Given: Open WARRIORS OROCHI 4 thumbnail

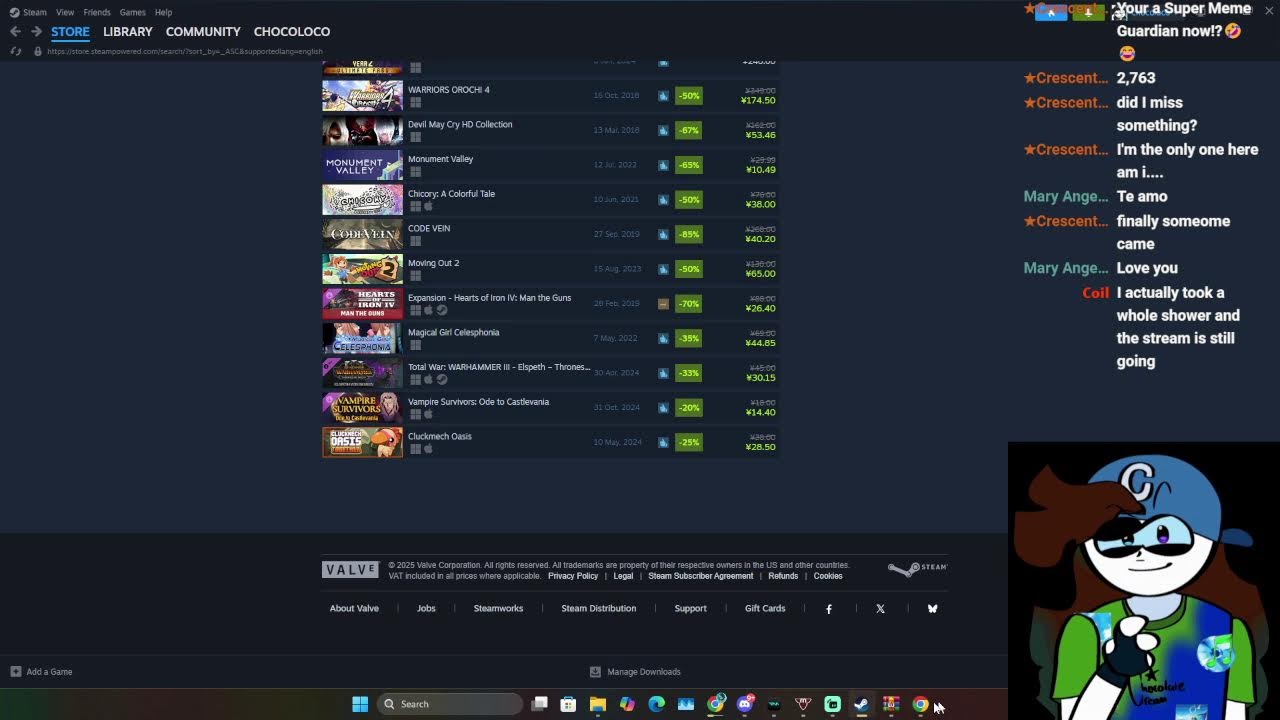Looking at the screenshot, I should pyautogui.click(x=362, y=96).
